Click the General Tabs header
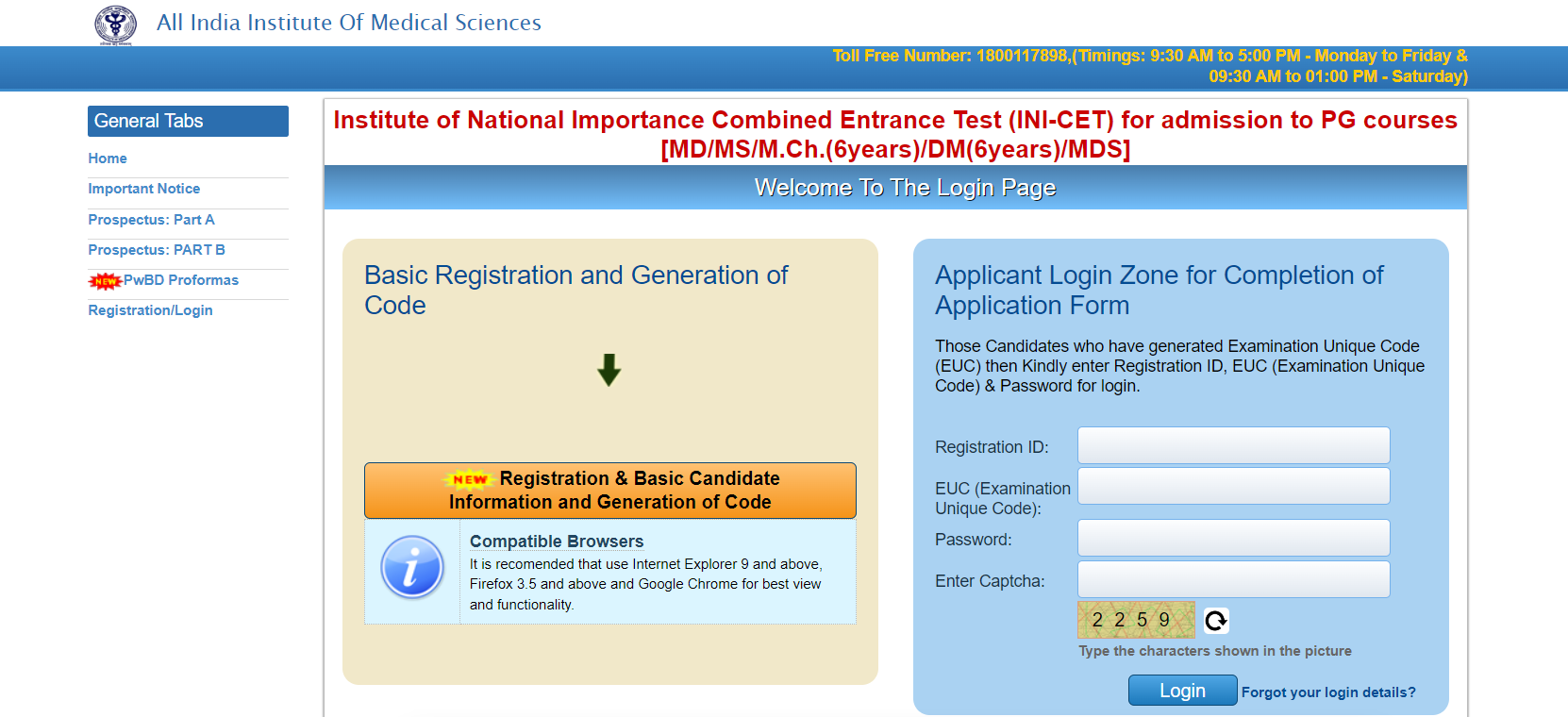The image size is (1568, 717). (x=189, y=121)
